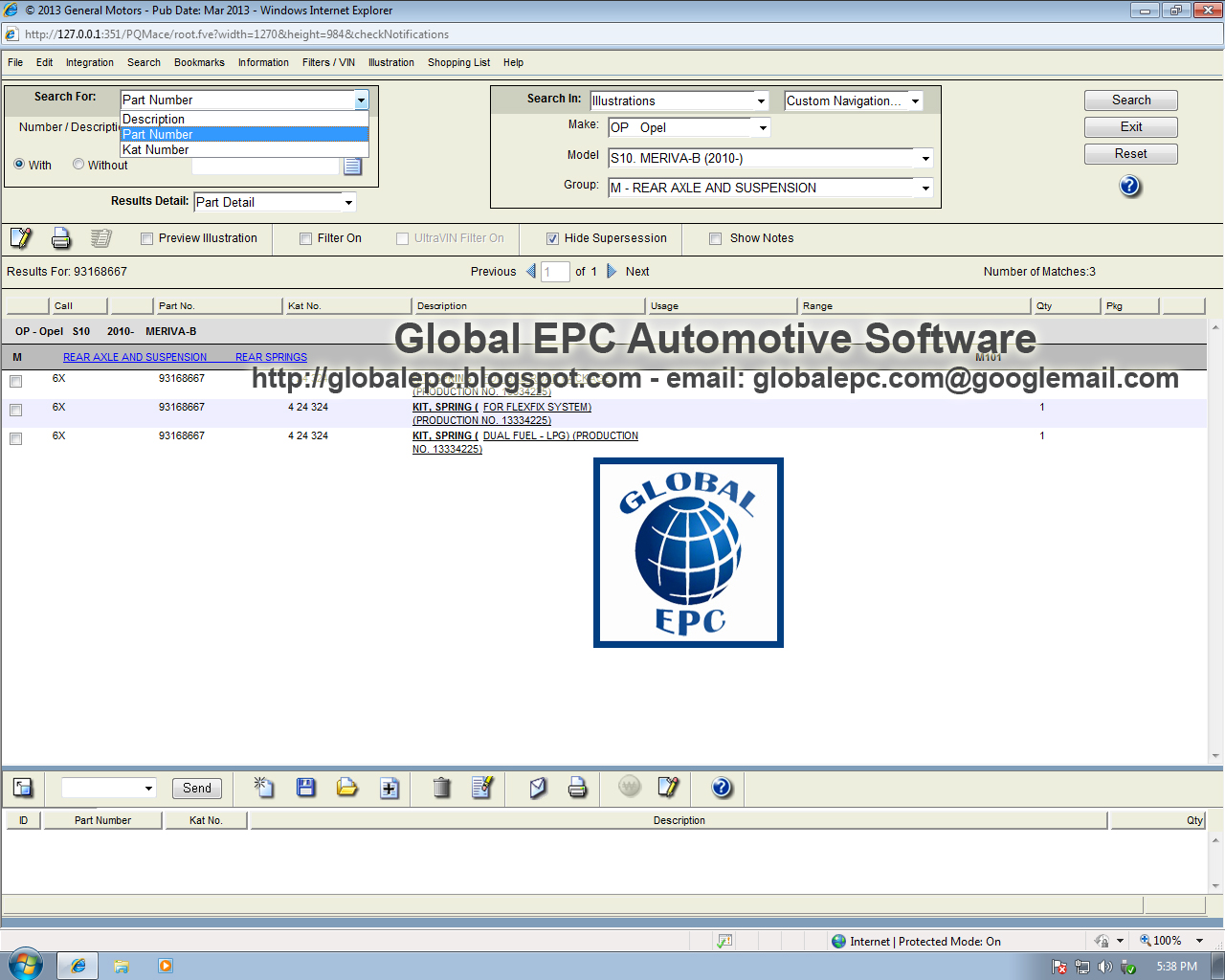Create a new shopping list
The width and height of the screenshot is (1225, 980).
coord(263,787)
